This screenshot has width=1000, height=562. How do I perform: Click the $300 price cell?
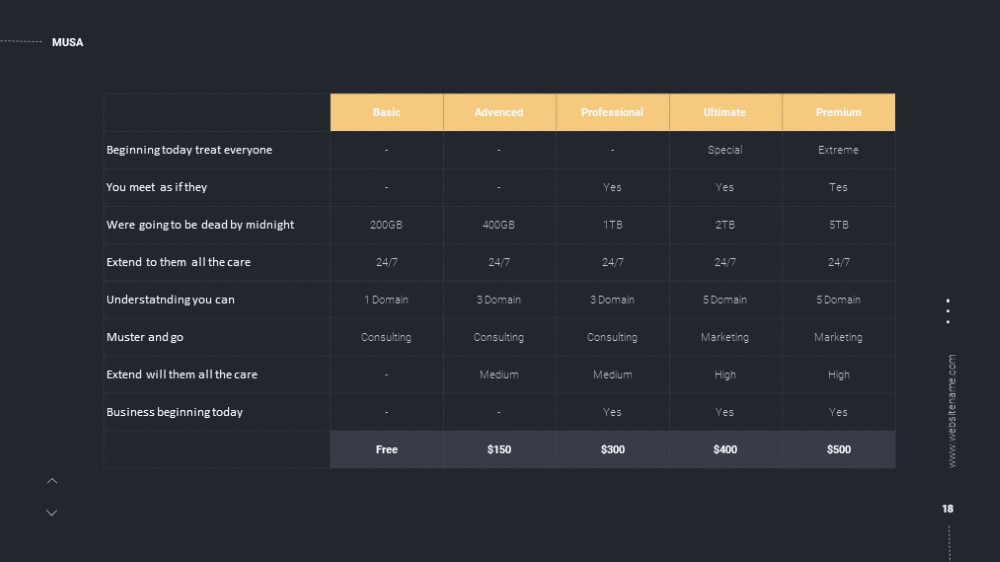pyautogui.click(x=612, y=450)
